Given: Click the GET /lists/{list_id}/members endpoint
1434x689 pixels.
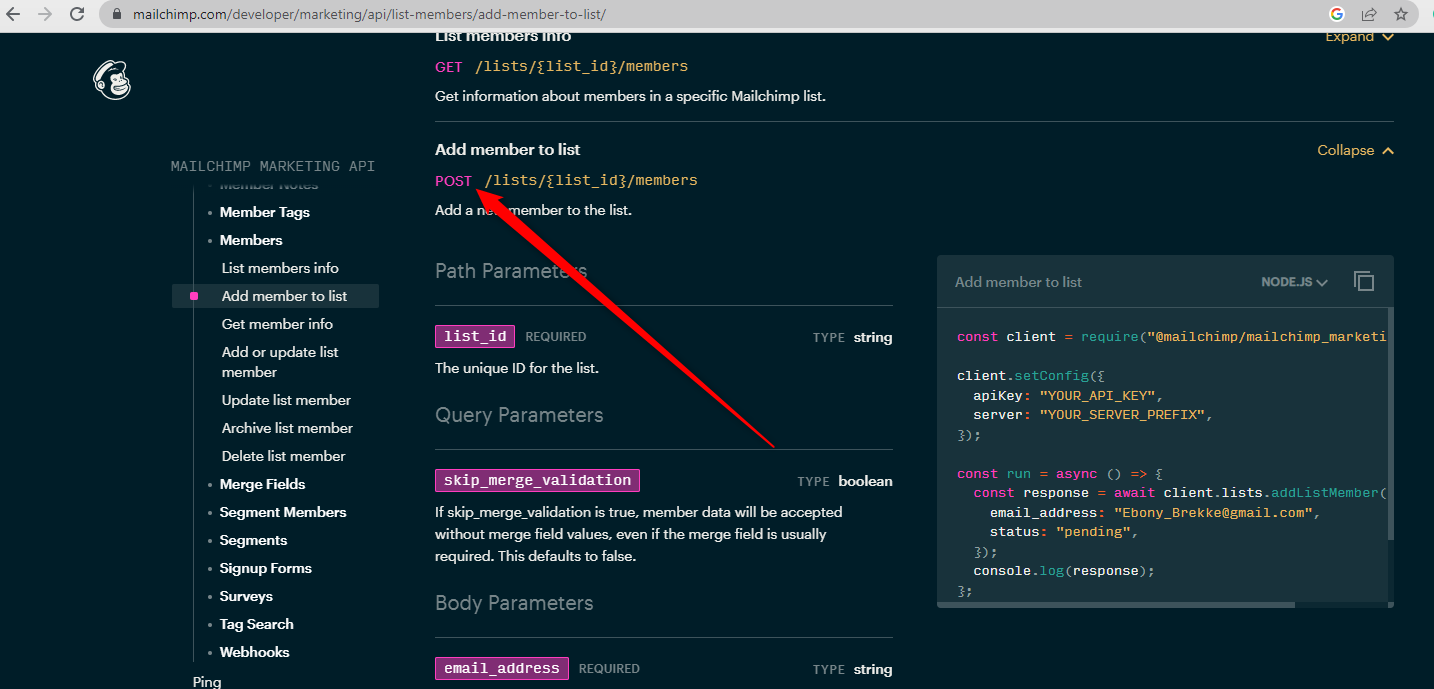Looking at the screenshot, I should [x=561, y=67].
